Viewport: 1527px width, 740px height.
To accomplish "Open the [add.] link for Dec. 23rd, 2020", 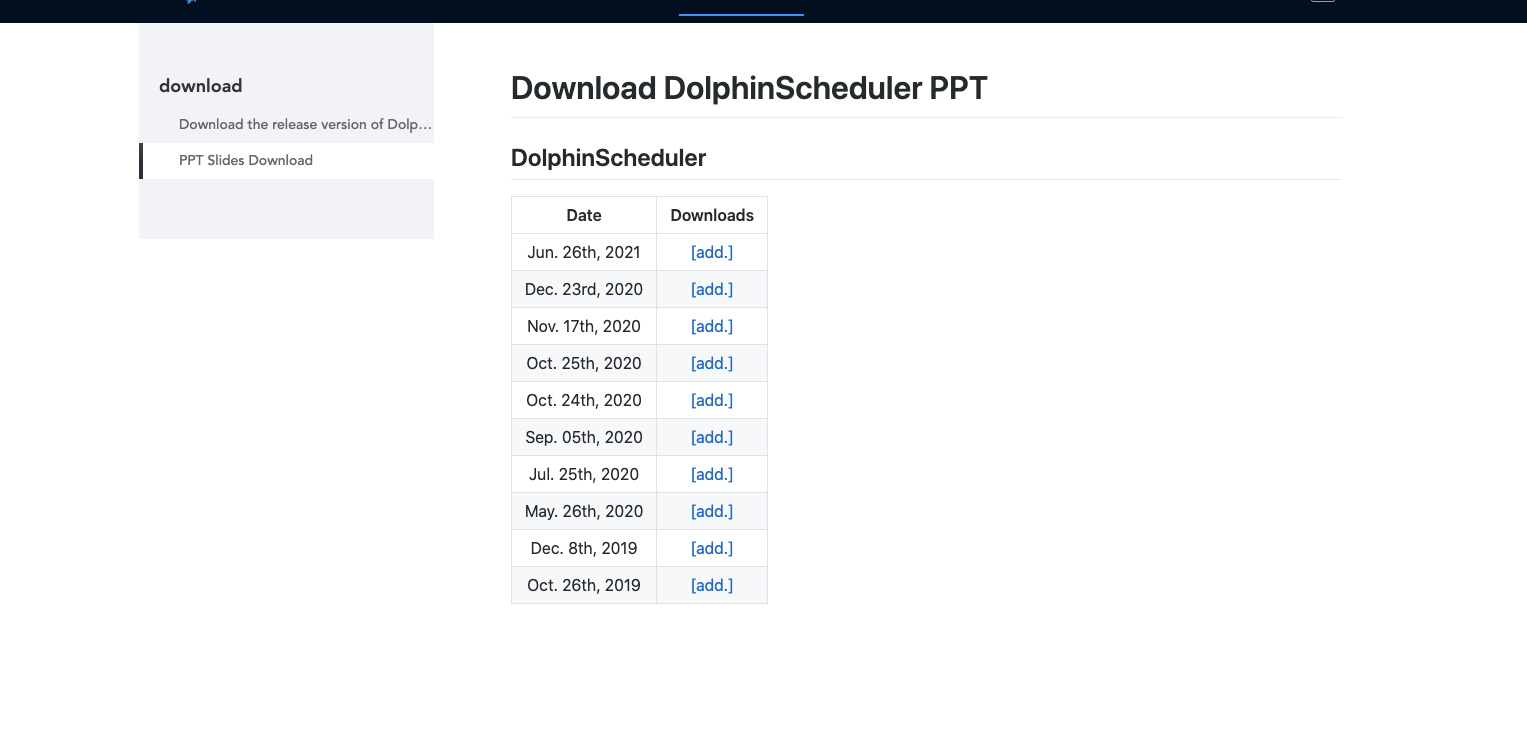I will point(712,289).
